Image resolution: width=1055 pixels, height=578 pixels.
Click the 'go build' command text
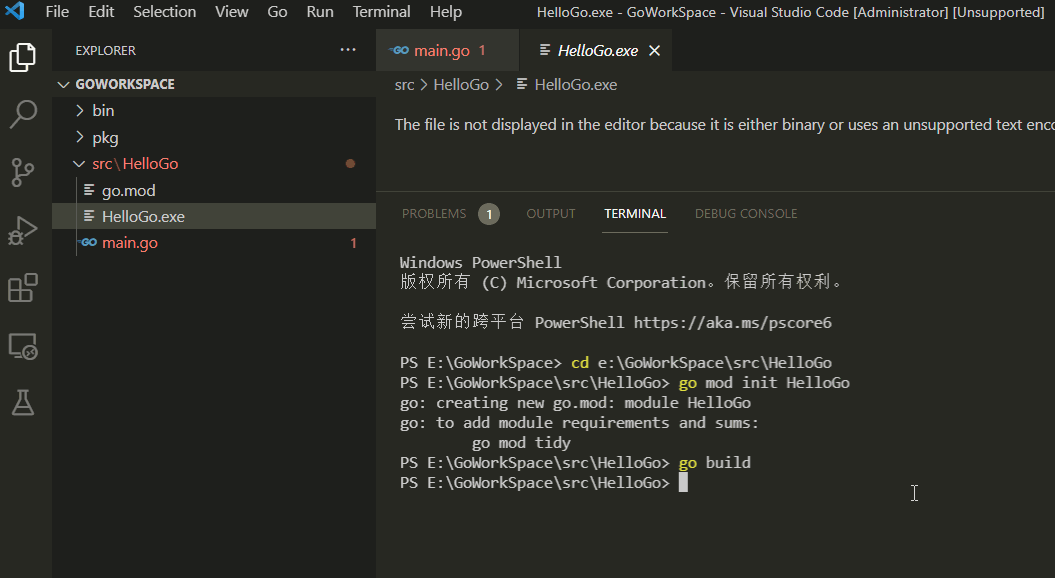click(x=715, y=463)
